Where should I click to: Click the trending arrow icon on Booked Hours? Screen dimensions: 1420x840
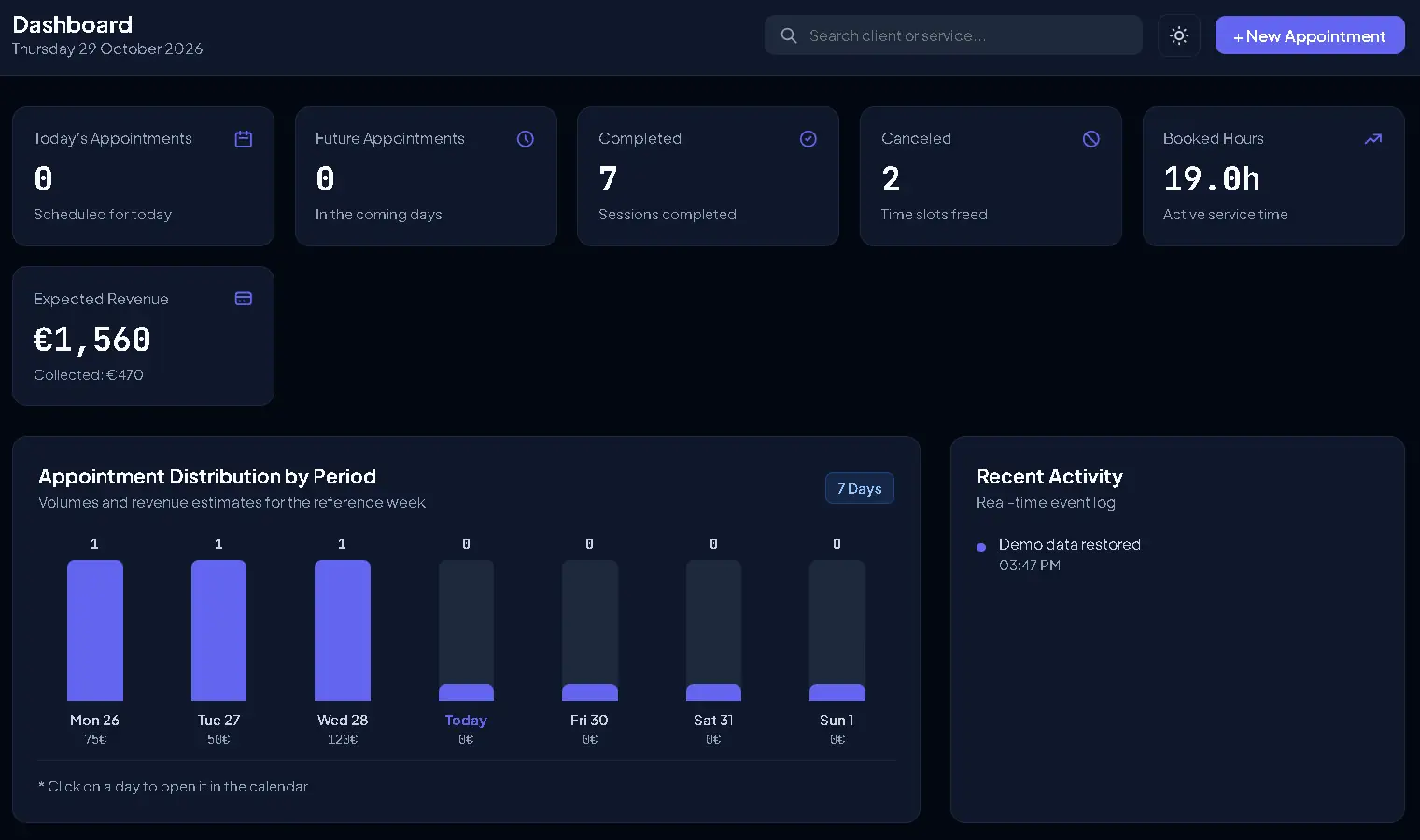point(1373,139)
